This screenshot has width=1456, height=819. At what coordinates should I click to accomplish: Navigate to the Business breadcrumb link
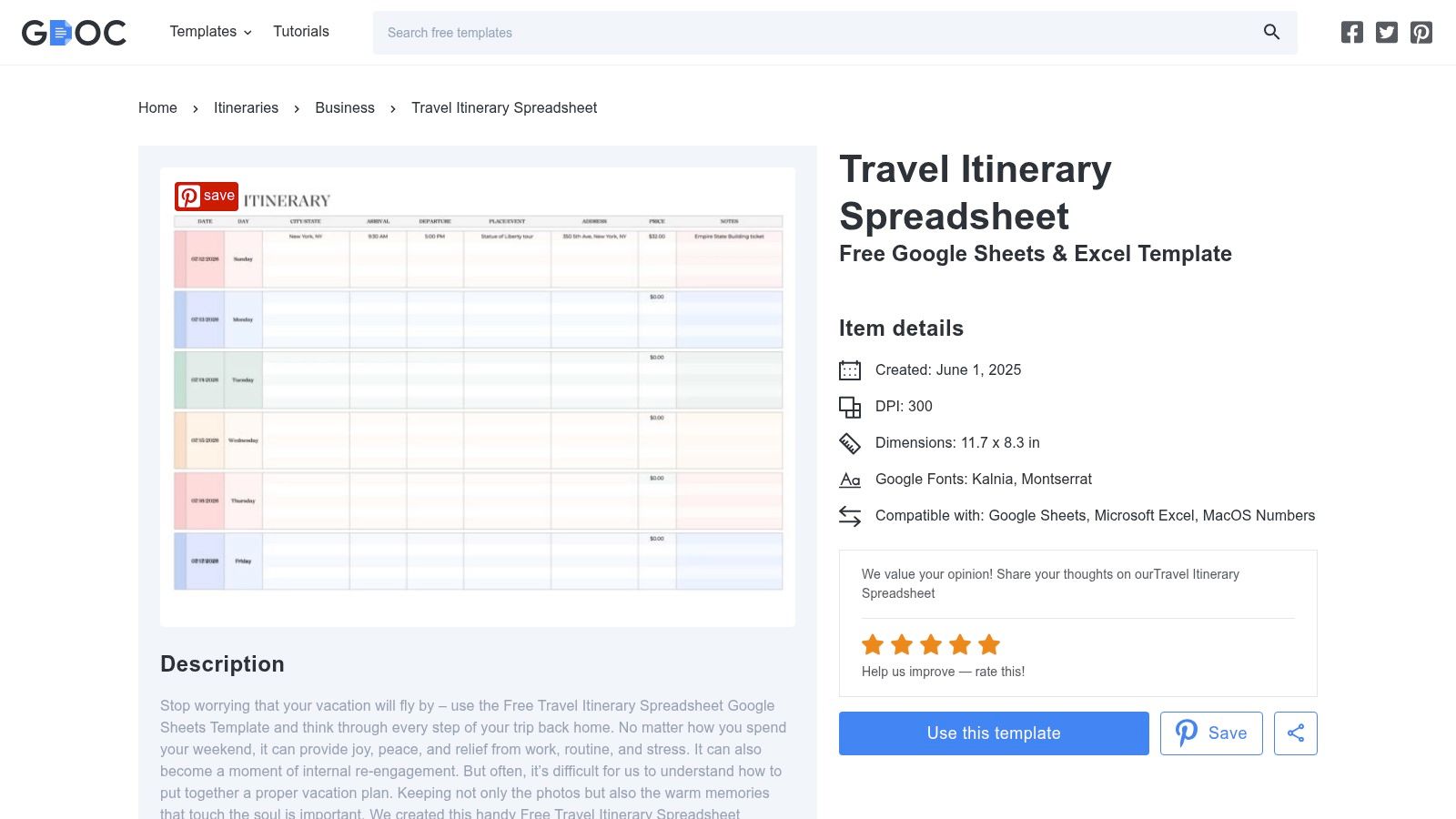344,107
